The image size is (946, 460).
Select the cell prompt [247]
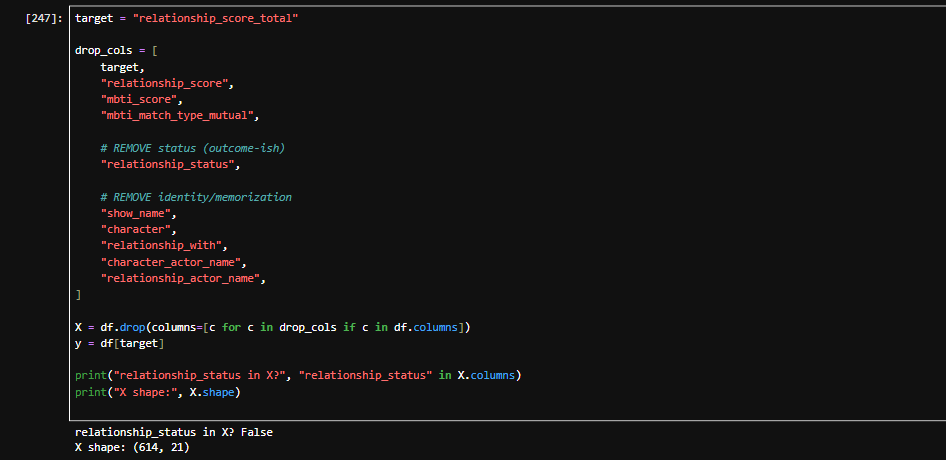click(x=44, y=18)
